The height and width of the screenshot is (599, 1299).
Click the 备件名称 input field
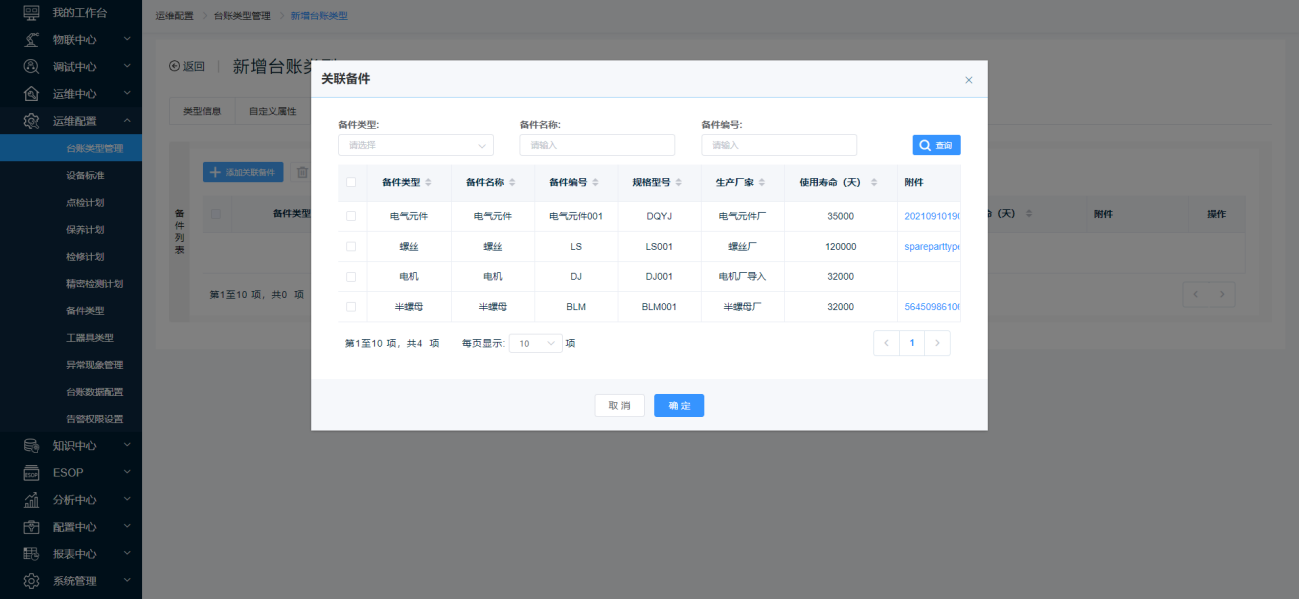pyautogui.click(x=597, y=145)
